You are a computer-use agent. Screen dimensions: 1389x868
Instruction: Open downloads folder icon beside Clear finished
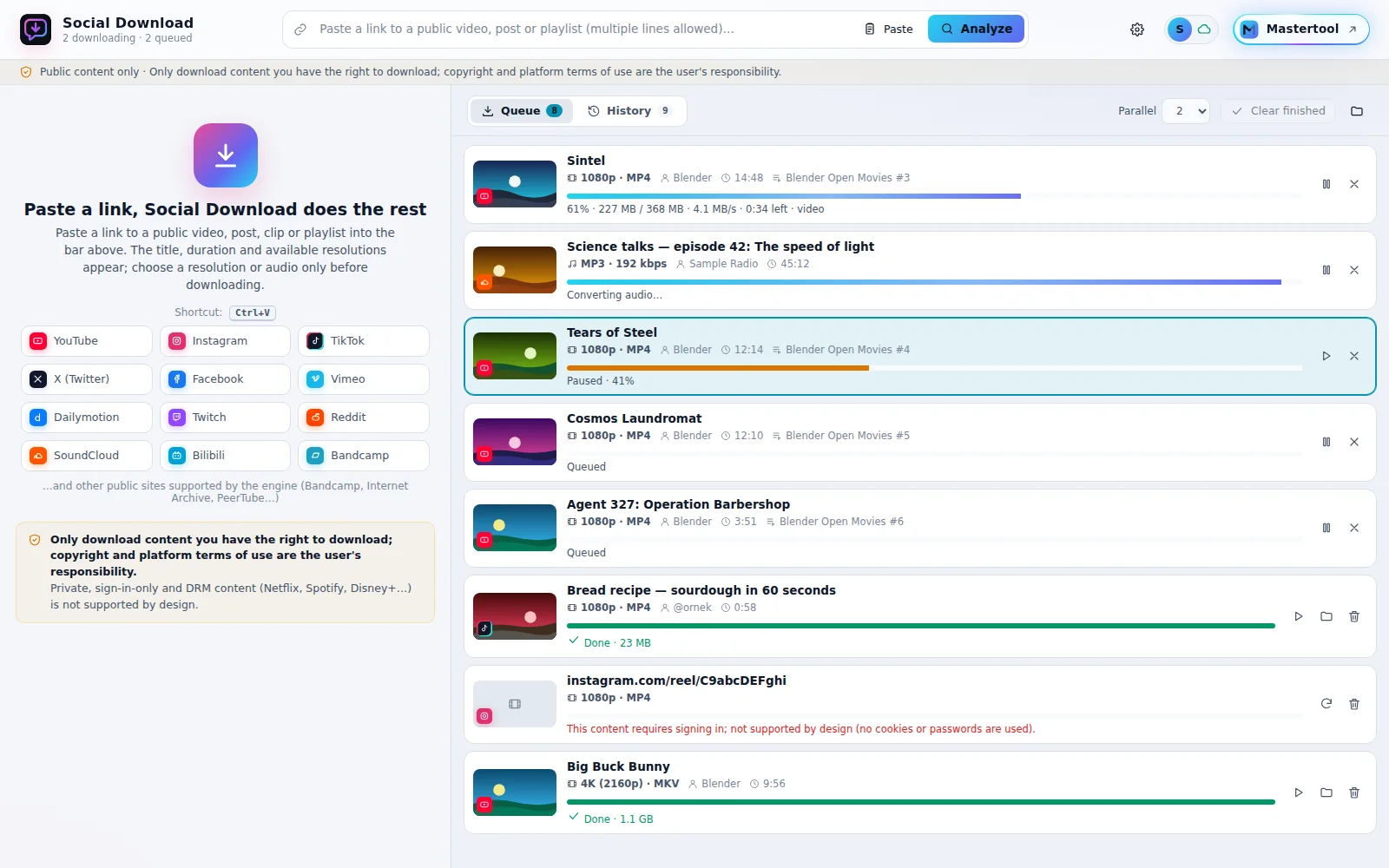tap(1357, 111)
